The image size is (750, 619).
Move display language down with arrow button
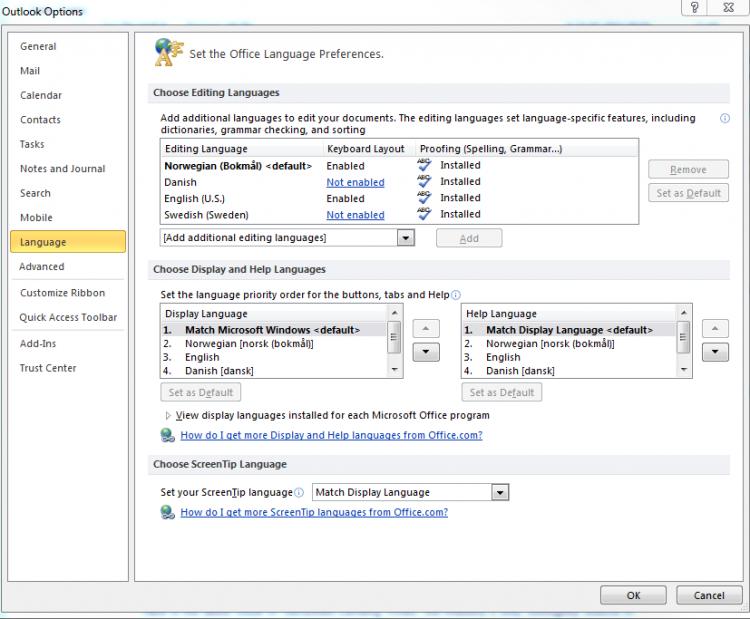426,352
